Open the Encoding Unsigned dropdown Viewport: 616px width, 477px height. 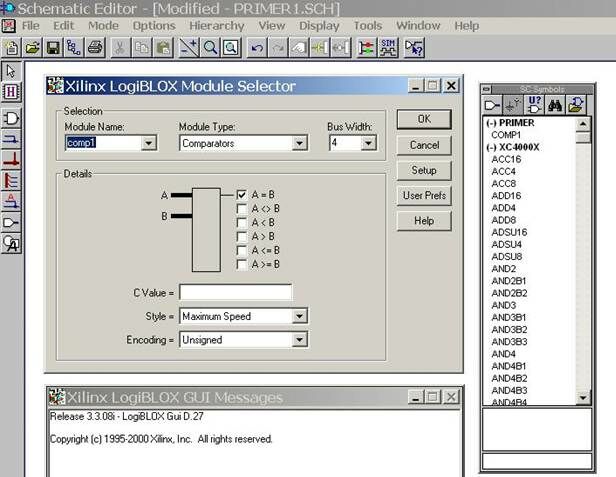coord(299,340)
